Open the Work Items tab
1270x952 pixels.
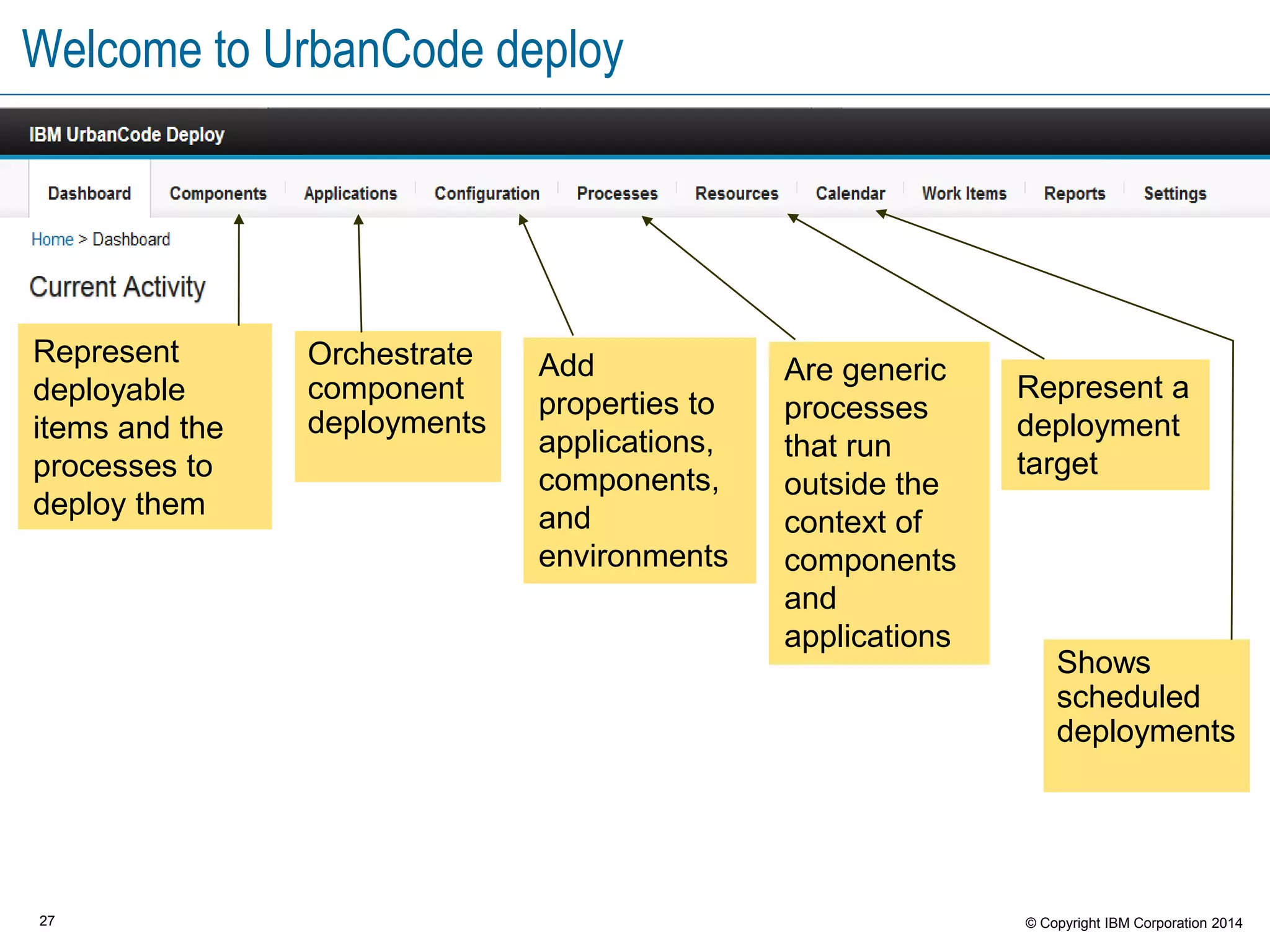pos(964,193)
